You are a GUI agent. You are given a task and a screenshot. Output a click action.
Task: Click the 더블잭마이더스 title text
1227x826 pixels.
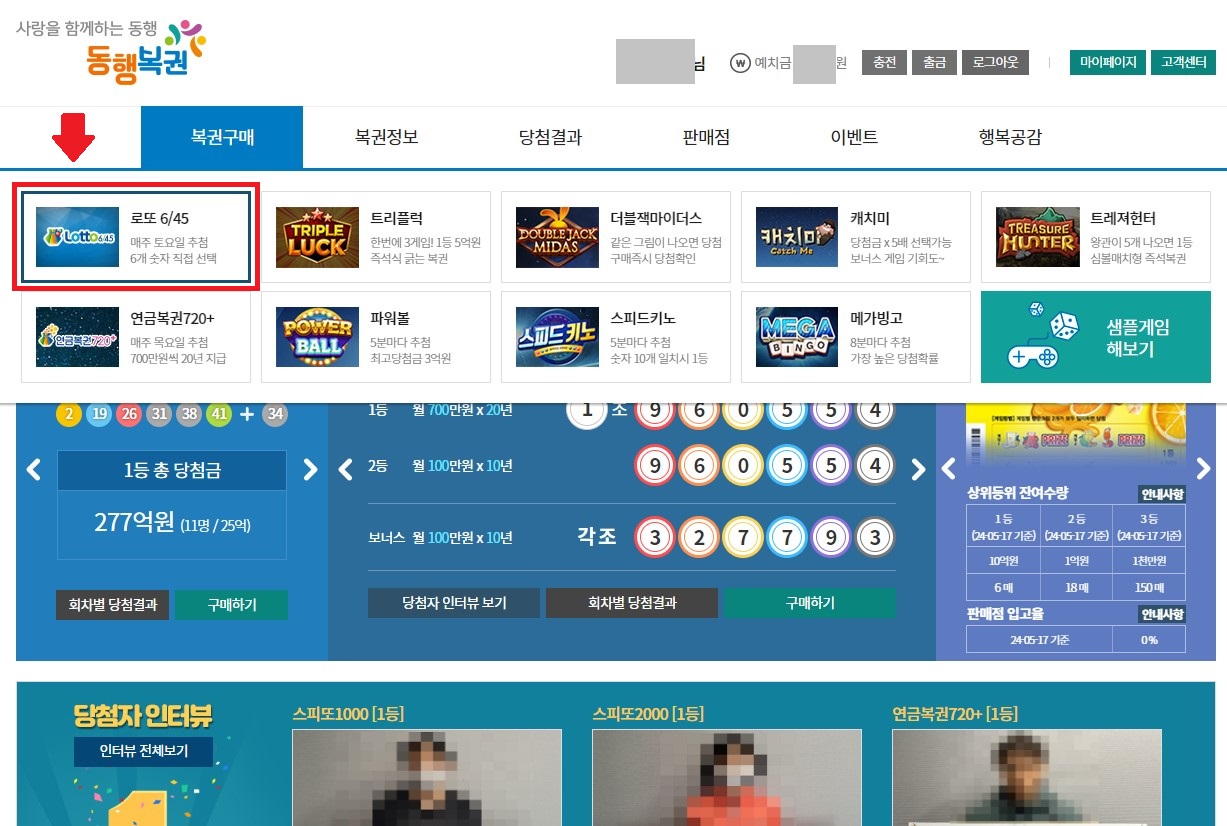pos(656,218)
